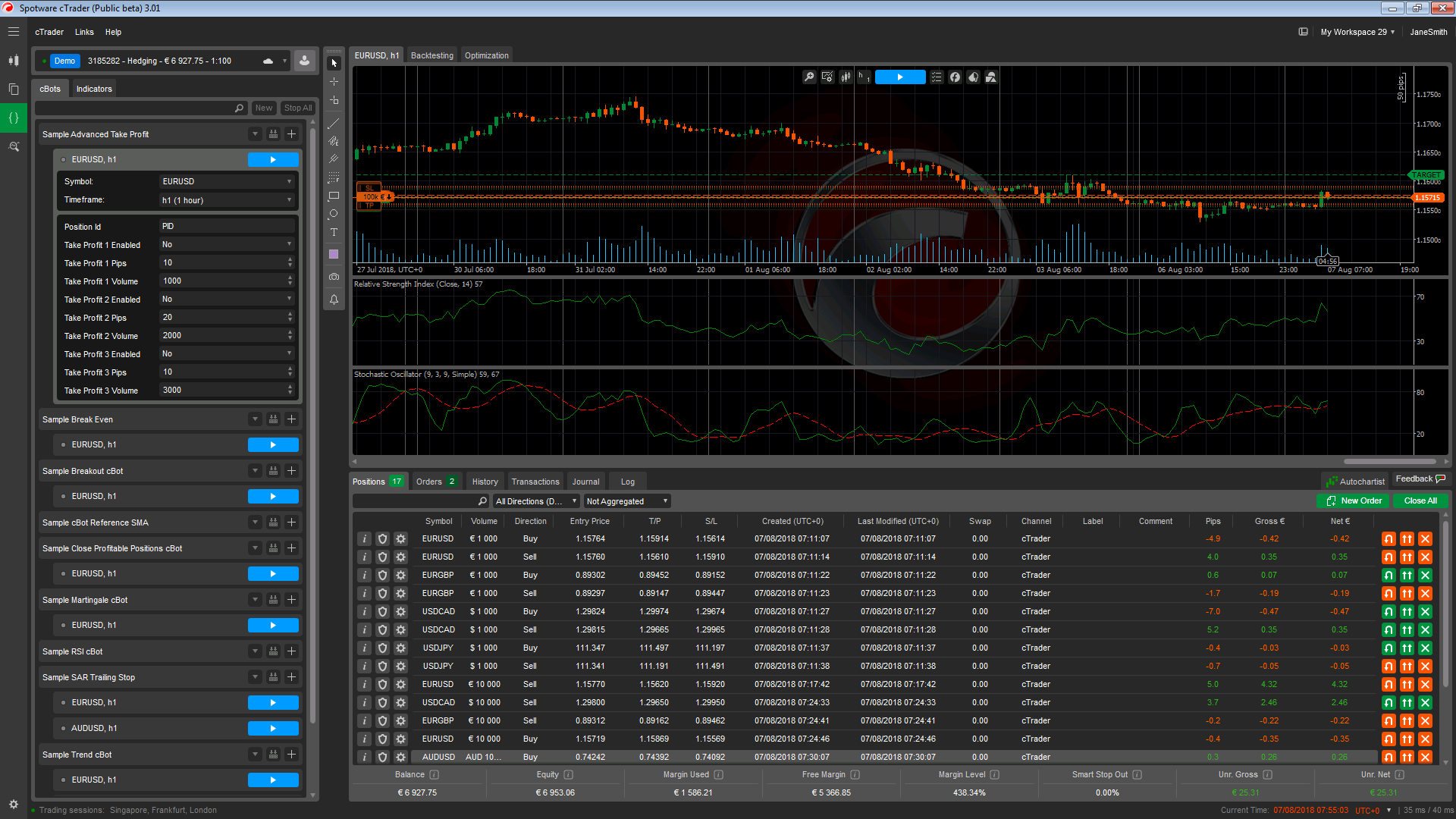
Task: Open Take Profit 3 Enabled dropdown
Action: 227,354
